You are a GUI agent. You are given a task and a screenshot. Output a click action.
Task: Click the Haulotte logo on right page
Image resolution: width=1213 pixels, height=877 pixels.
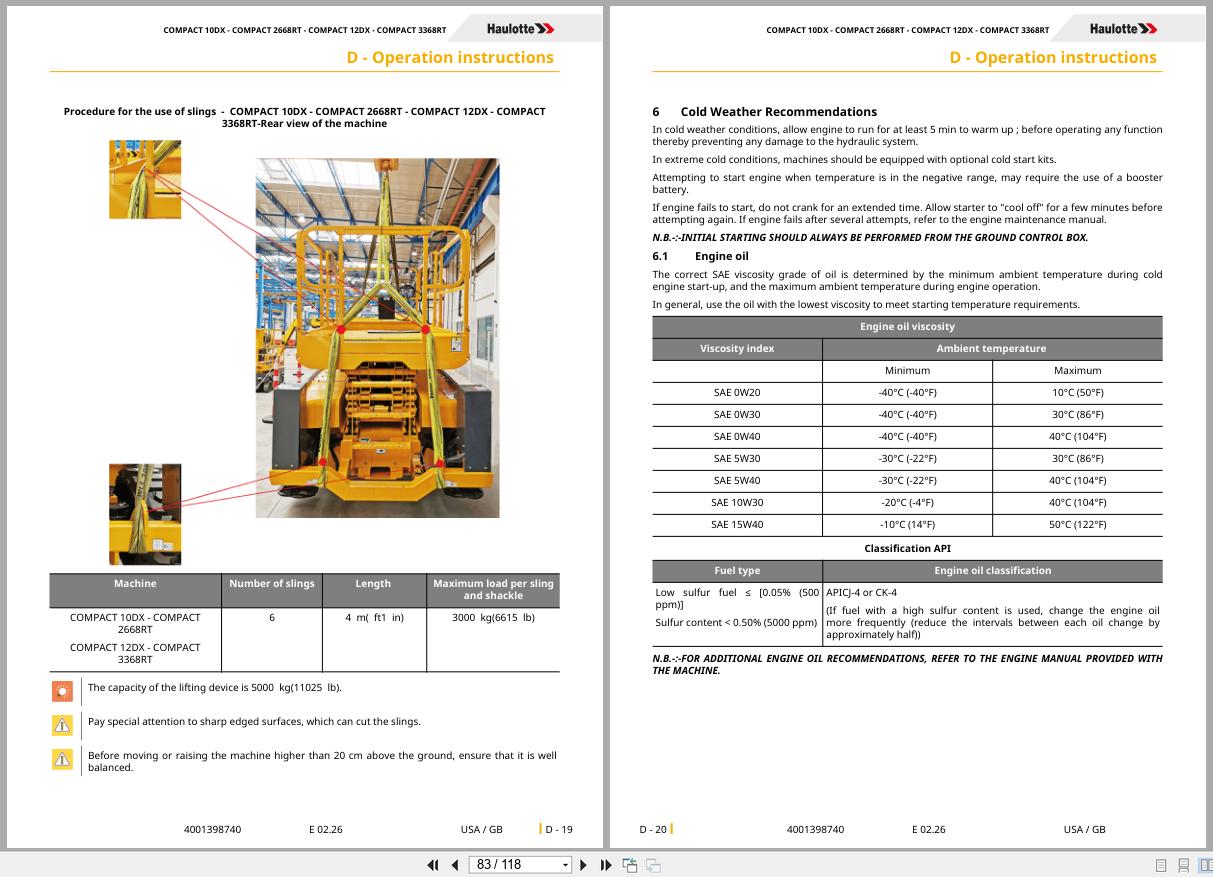pos(1123,29)
